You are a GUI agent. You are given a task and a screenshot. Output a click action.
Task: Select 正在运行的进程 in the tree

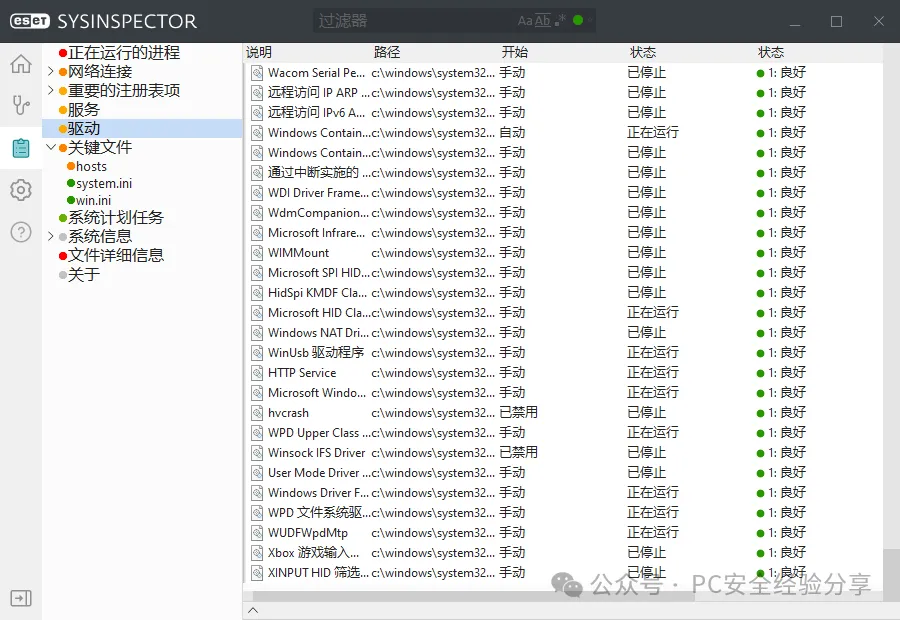123,53
